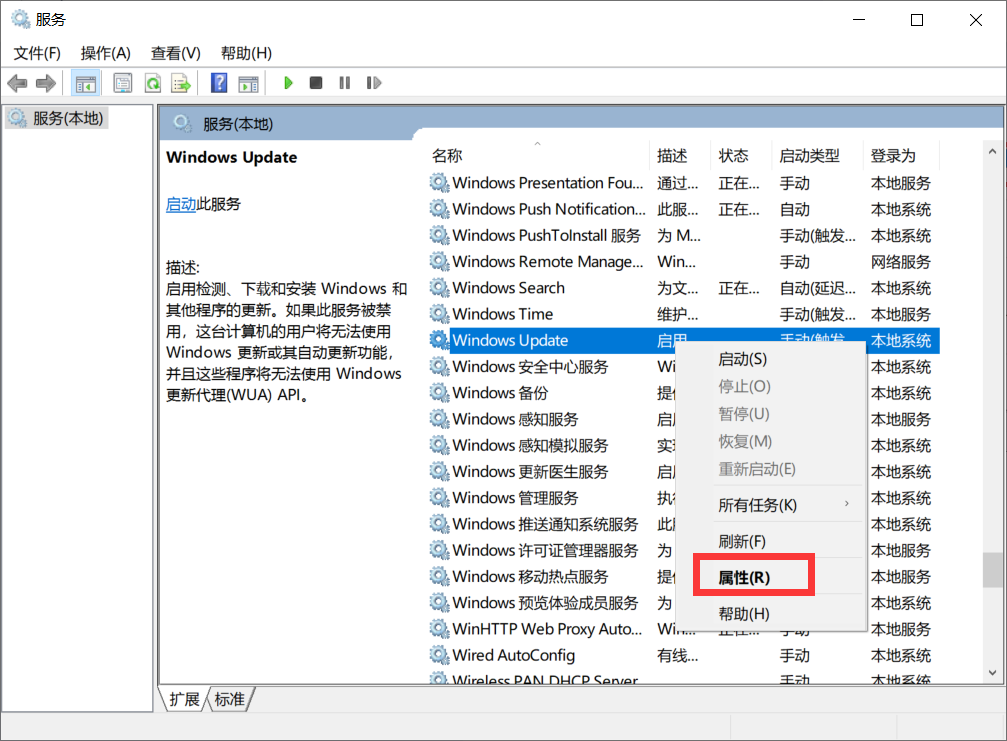
Task: Select 服务(本地) node in the left tree
Action: coord(57,118)
